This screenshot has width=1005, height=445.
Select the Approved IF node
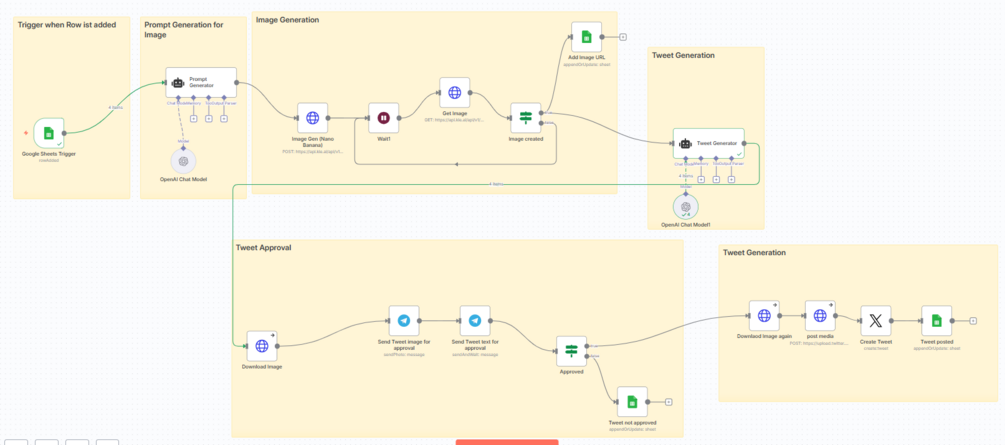(572, 351)
